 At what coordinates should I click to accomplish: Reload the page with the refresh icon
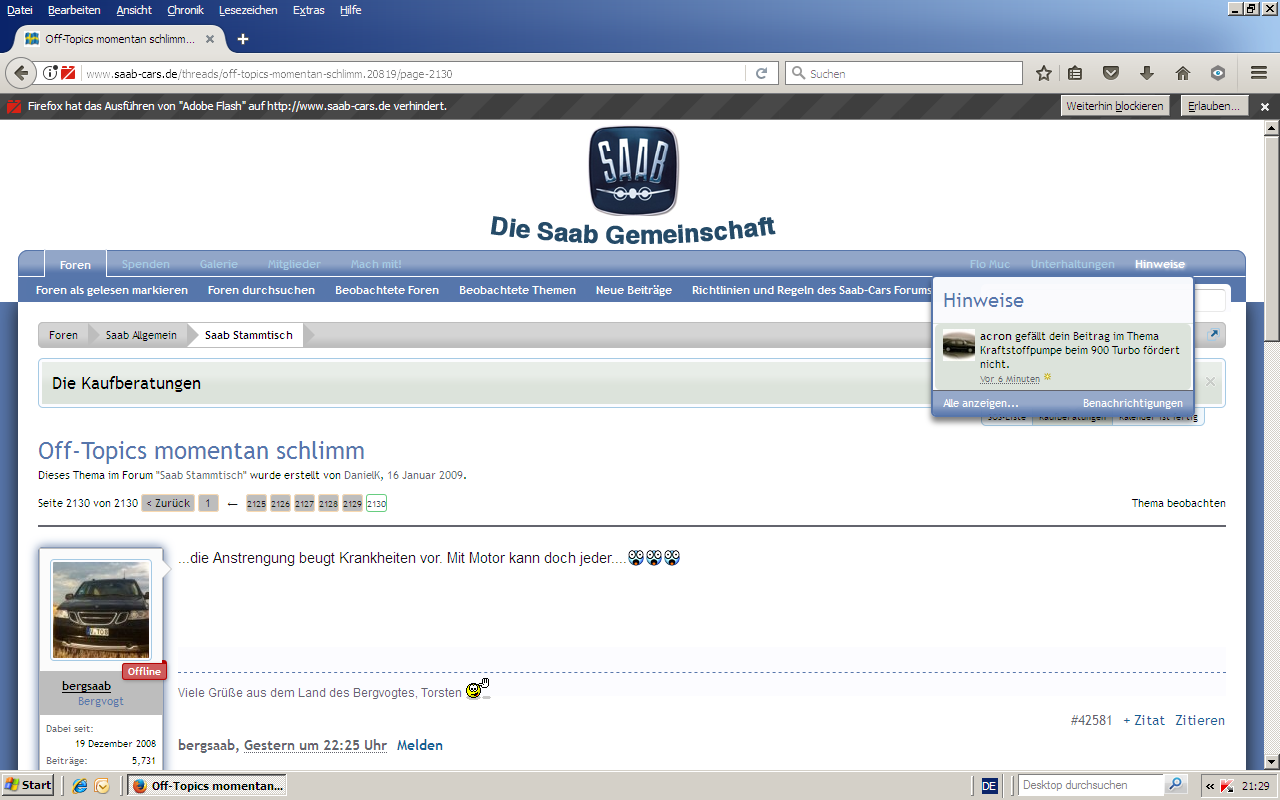pos(761,73)
